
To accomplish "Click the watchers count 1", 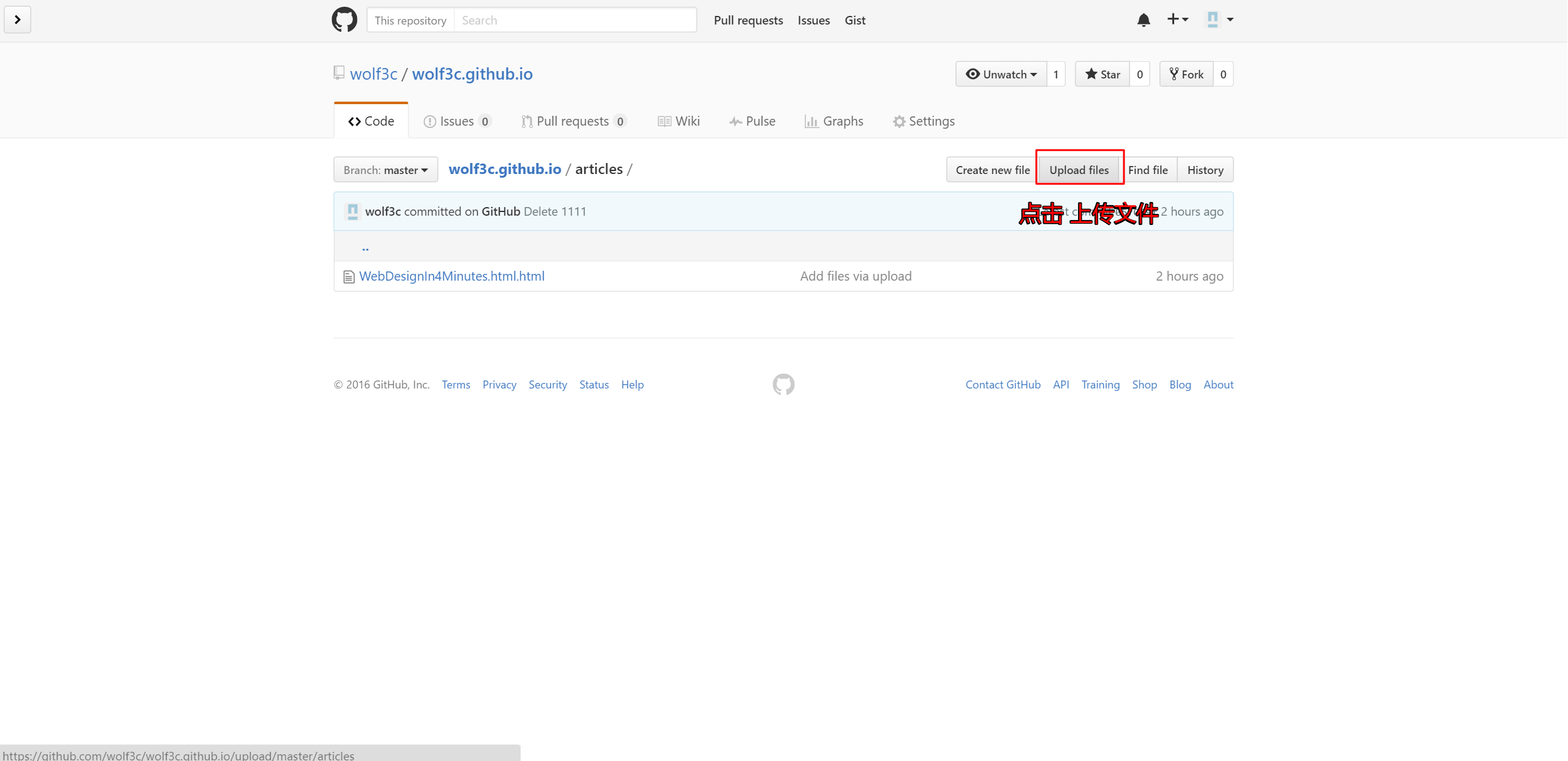I will [x=1056, y=74].
